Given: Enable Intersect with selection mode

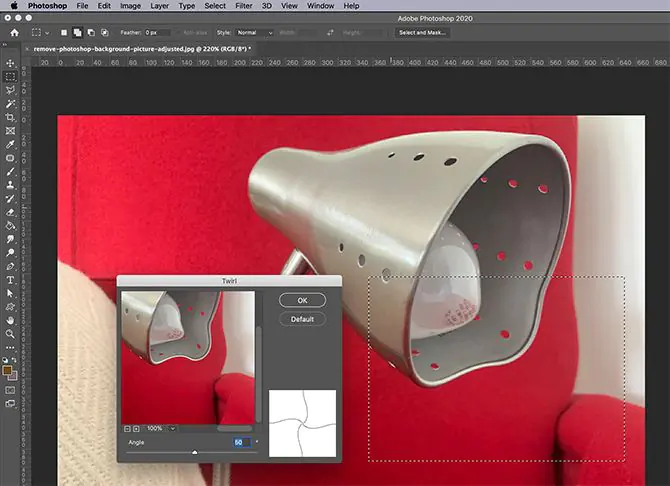Looking at the screenshot, I should tap(106, 32).
